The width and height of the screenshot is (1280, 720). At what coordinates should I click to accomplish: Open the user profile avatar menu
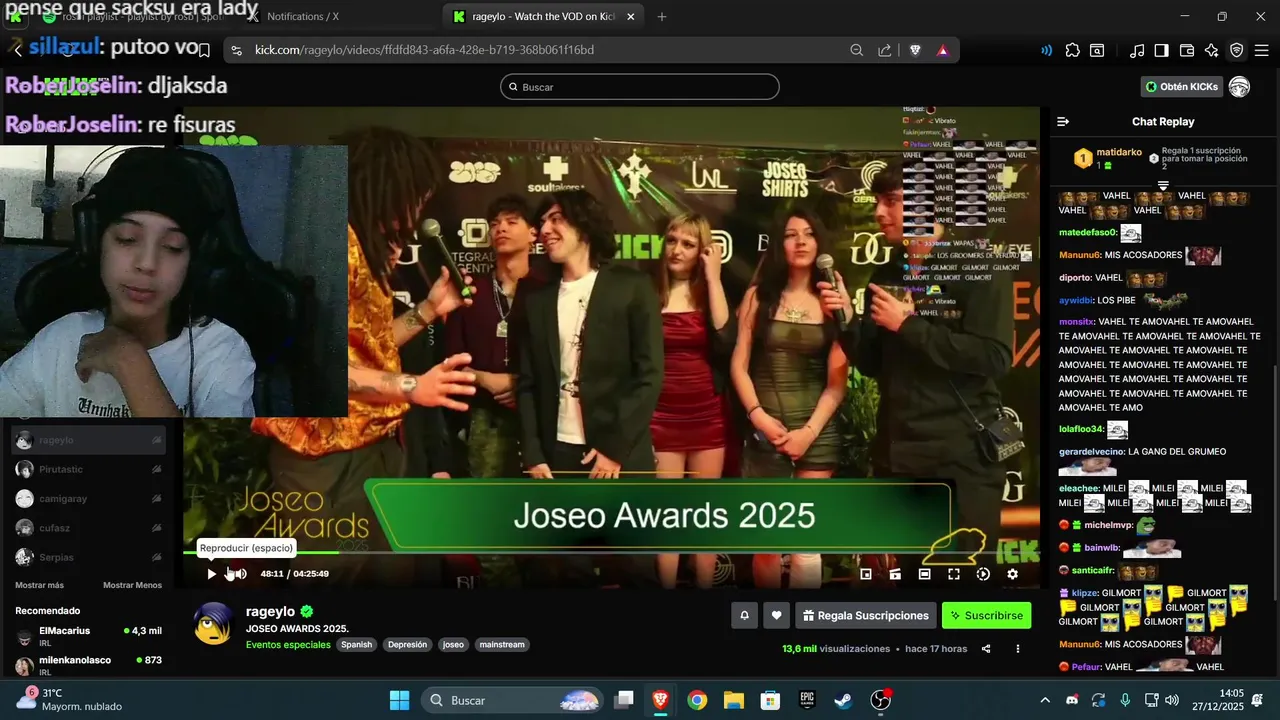tap(1240, 87)
